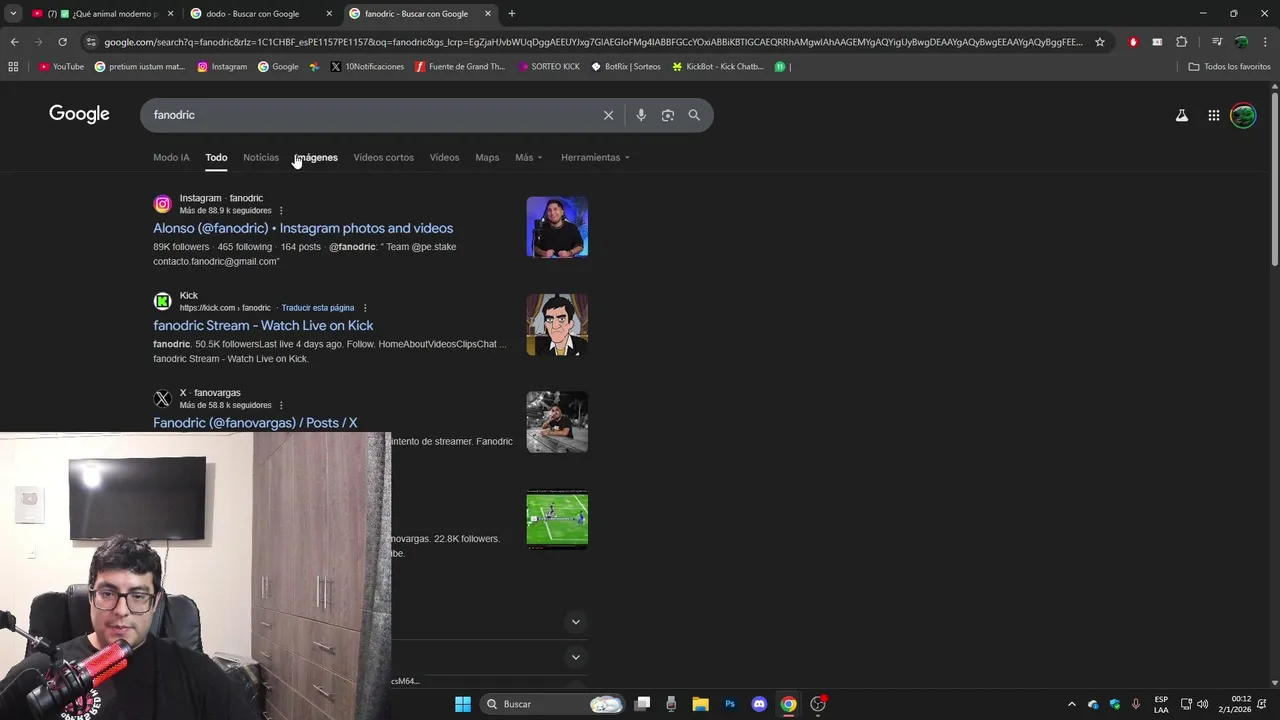Open the 10Notificaciones bookmark

click(366, 67)
